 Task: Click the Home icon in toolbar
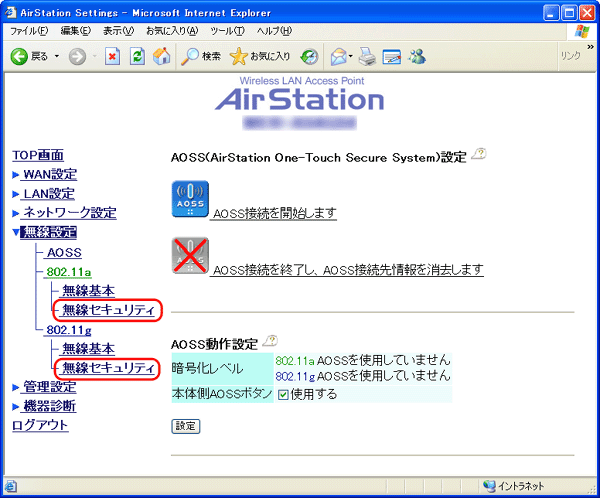161,56
